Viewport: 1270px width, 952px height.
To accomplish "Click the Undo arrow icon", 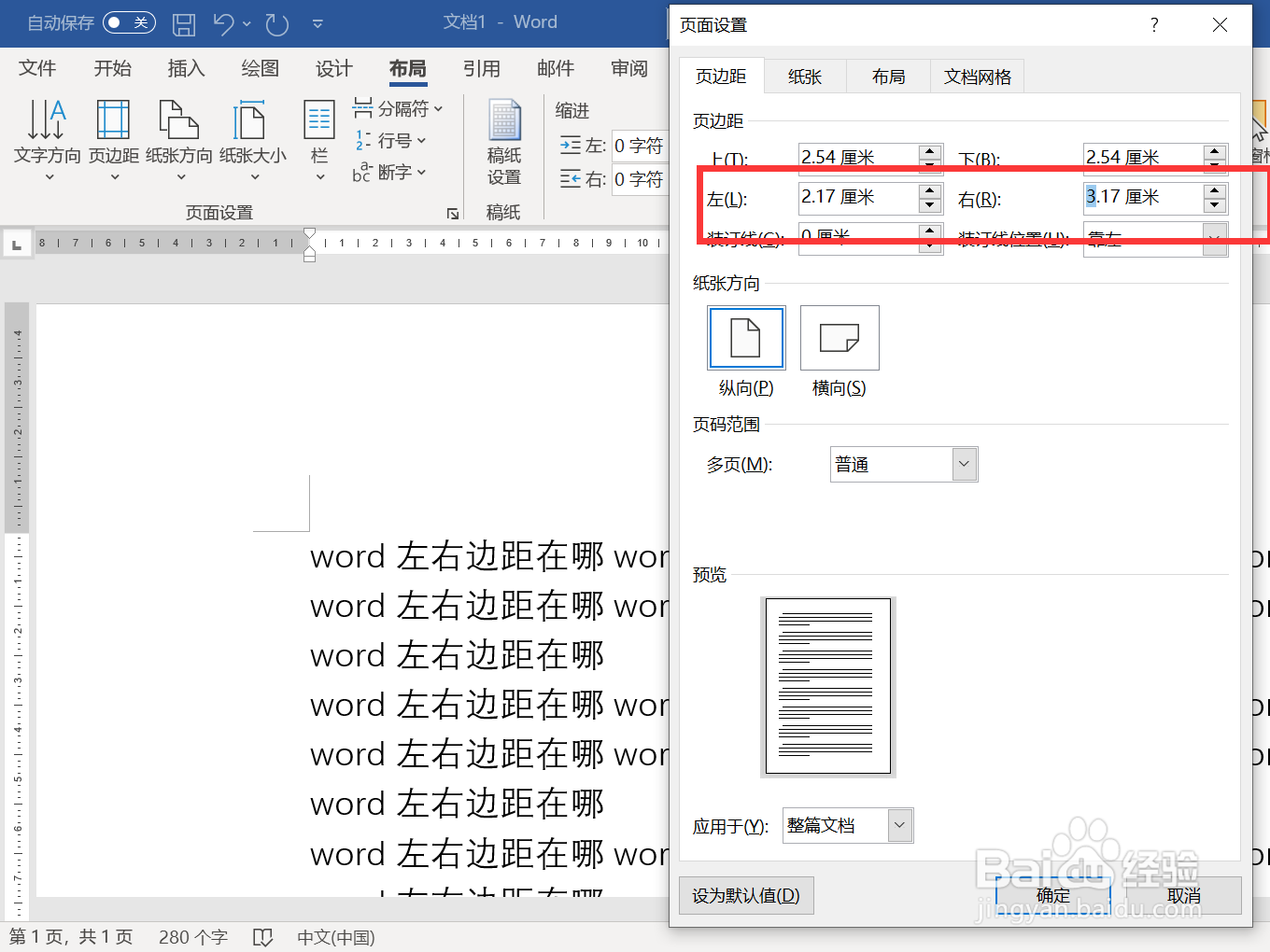I will coord(223,23).
